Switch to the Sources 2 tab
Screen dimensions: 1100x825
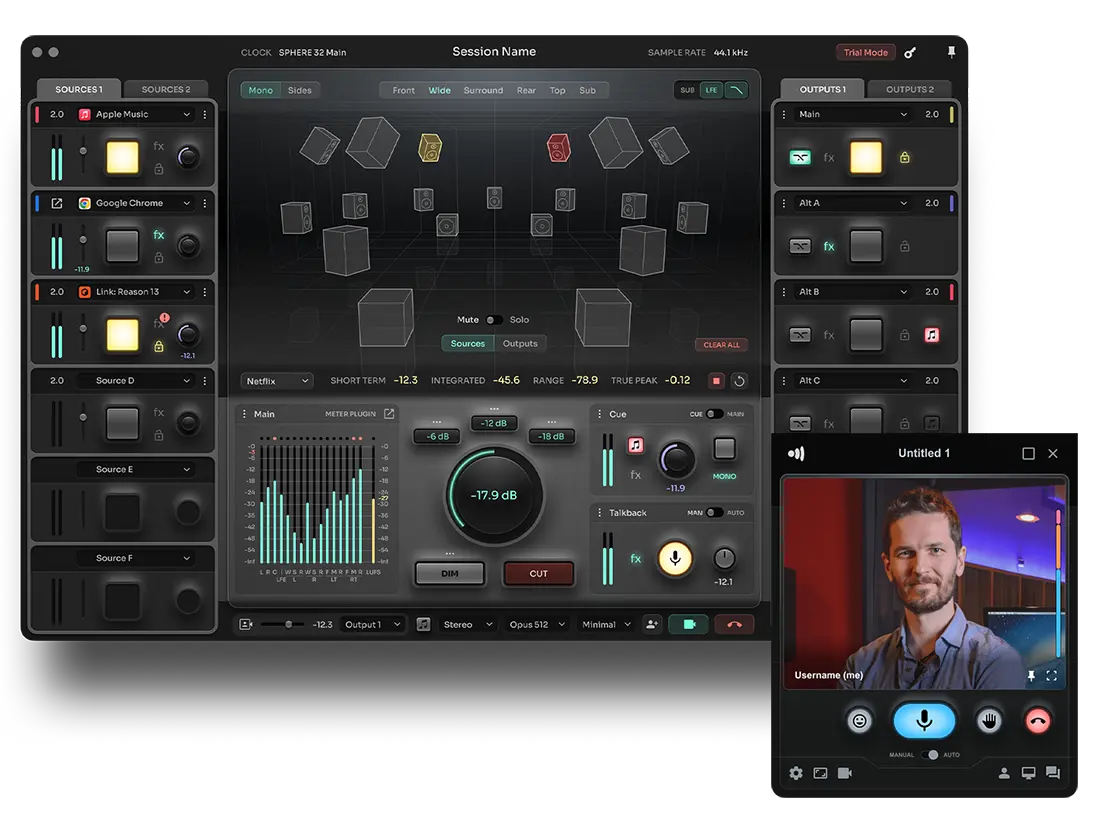coord(167,89)
